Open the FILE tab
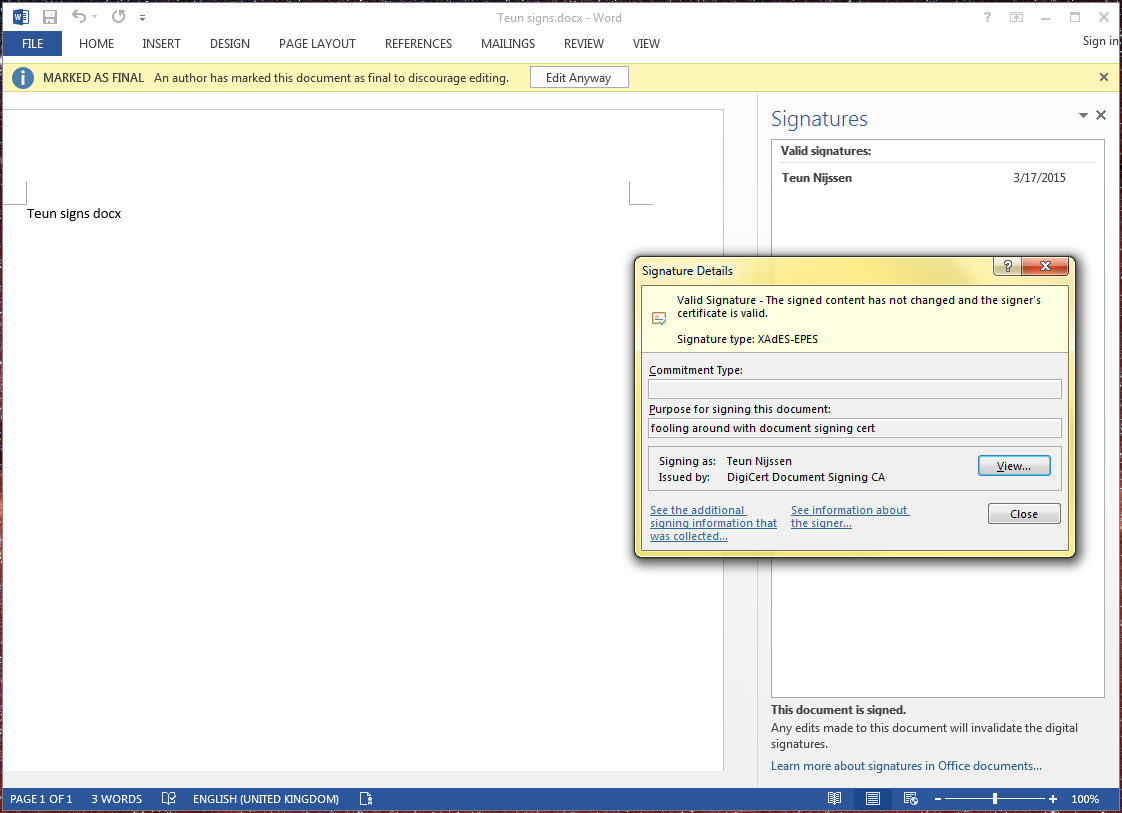This screenshot has width=1122, height=813. coord(32,43)
